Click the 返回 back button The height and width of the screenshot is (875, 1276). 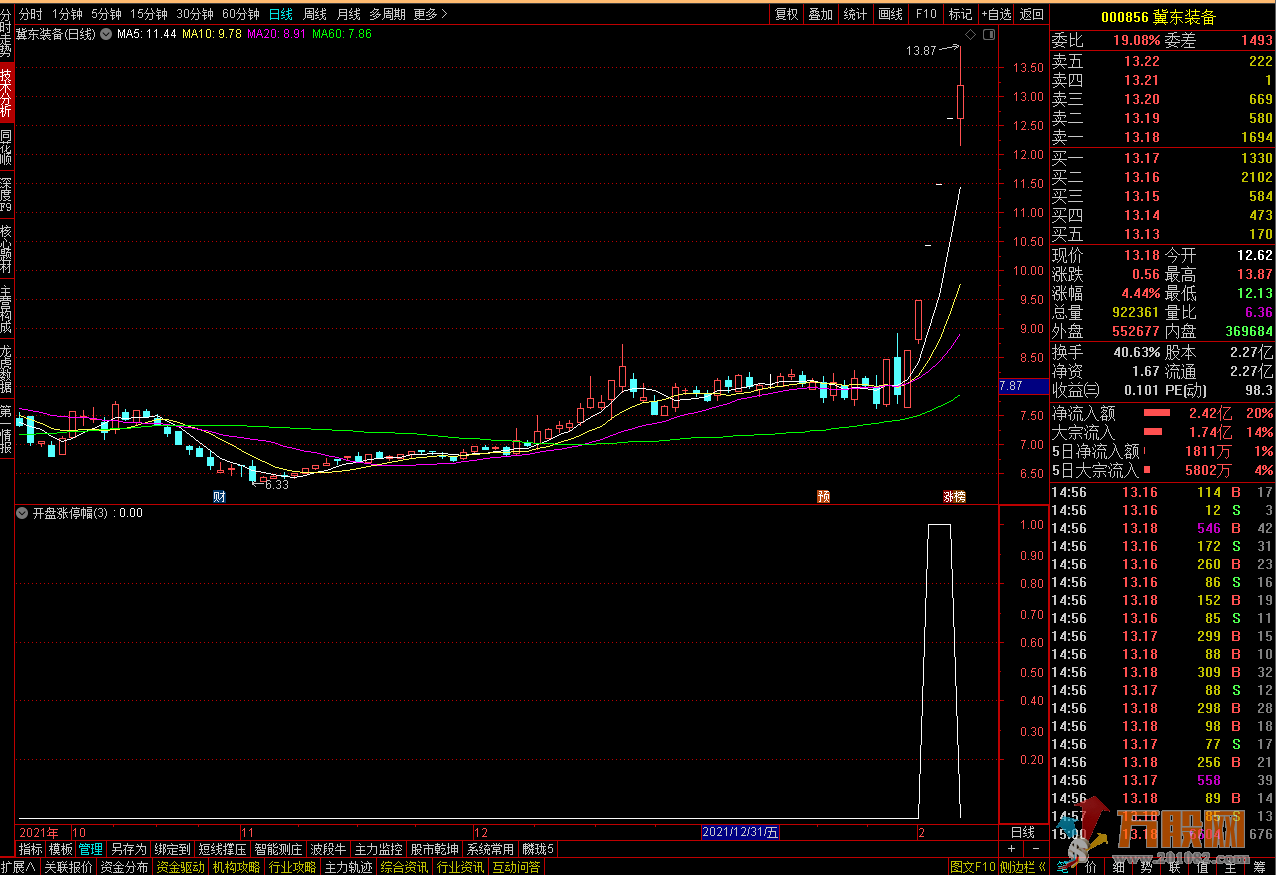click(x=1031, y=14)
